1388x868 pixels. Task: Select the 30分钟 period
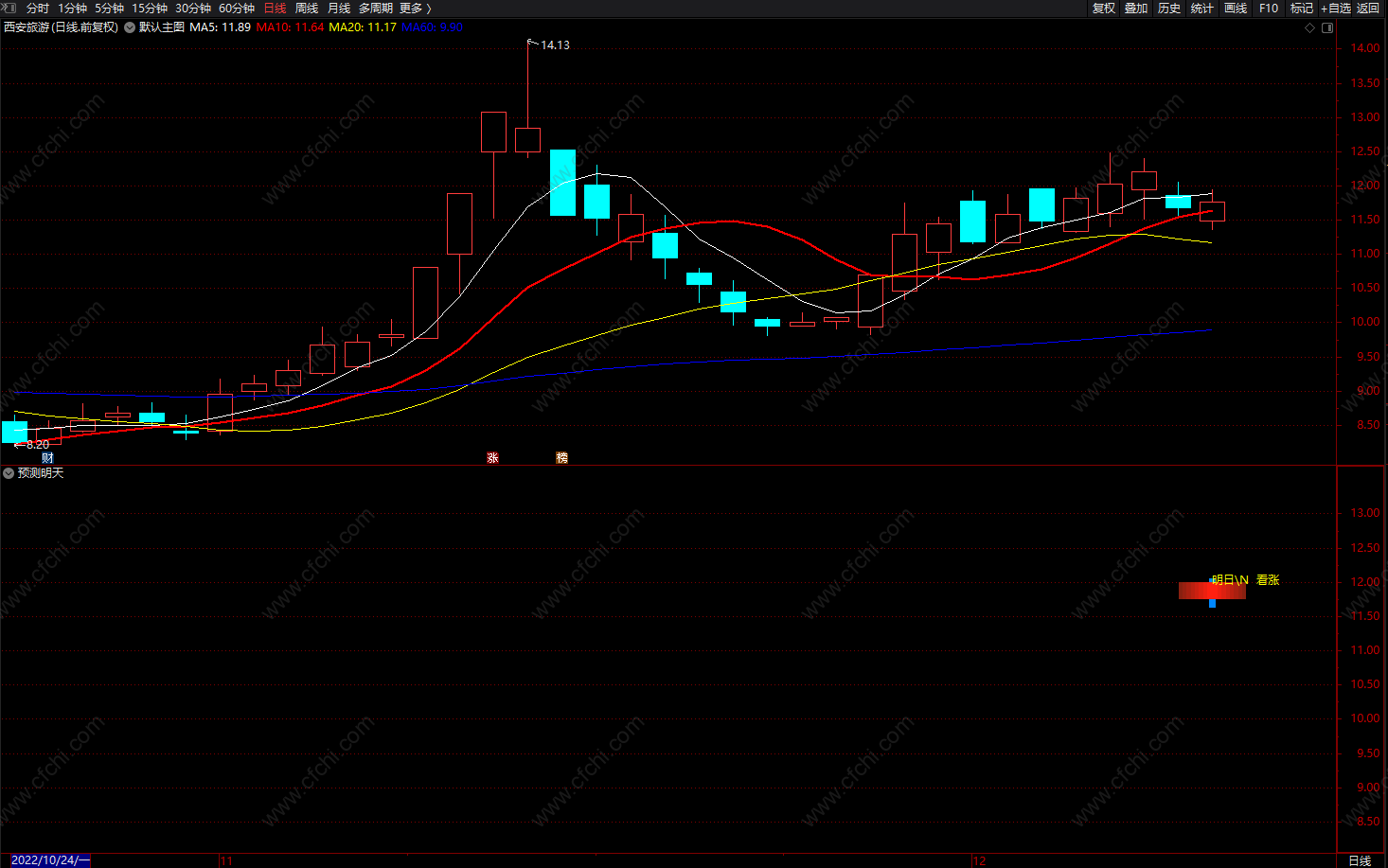[x=193, y=8]
